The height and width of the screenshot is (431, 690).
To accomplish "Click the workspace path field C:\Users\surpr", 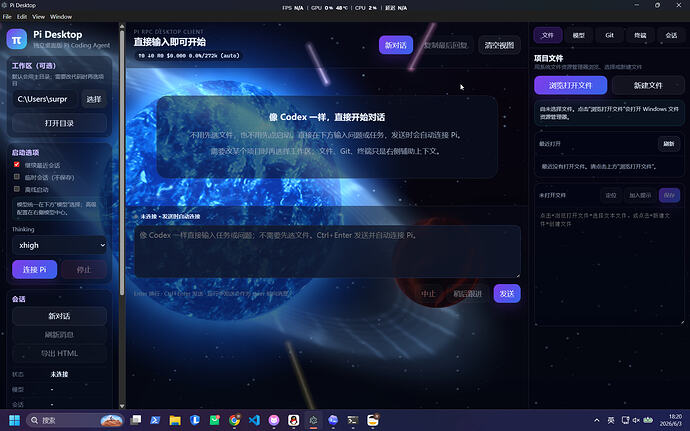I will pos(44,99).
